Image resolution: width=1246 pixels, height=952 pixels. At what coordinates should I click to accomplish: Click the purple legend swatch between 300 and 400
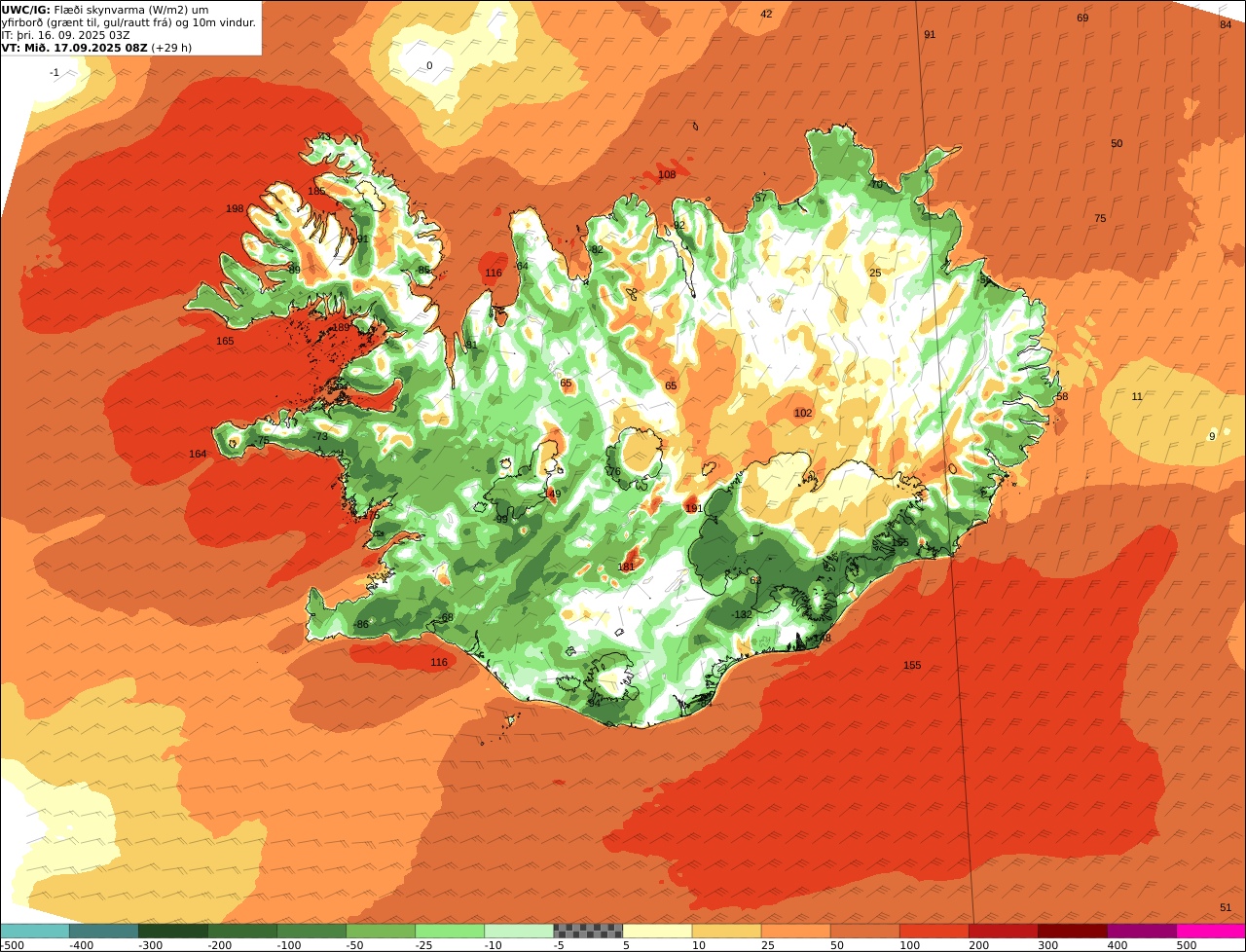coord(1142,931)
